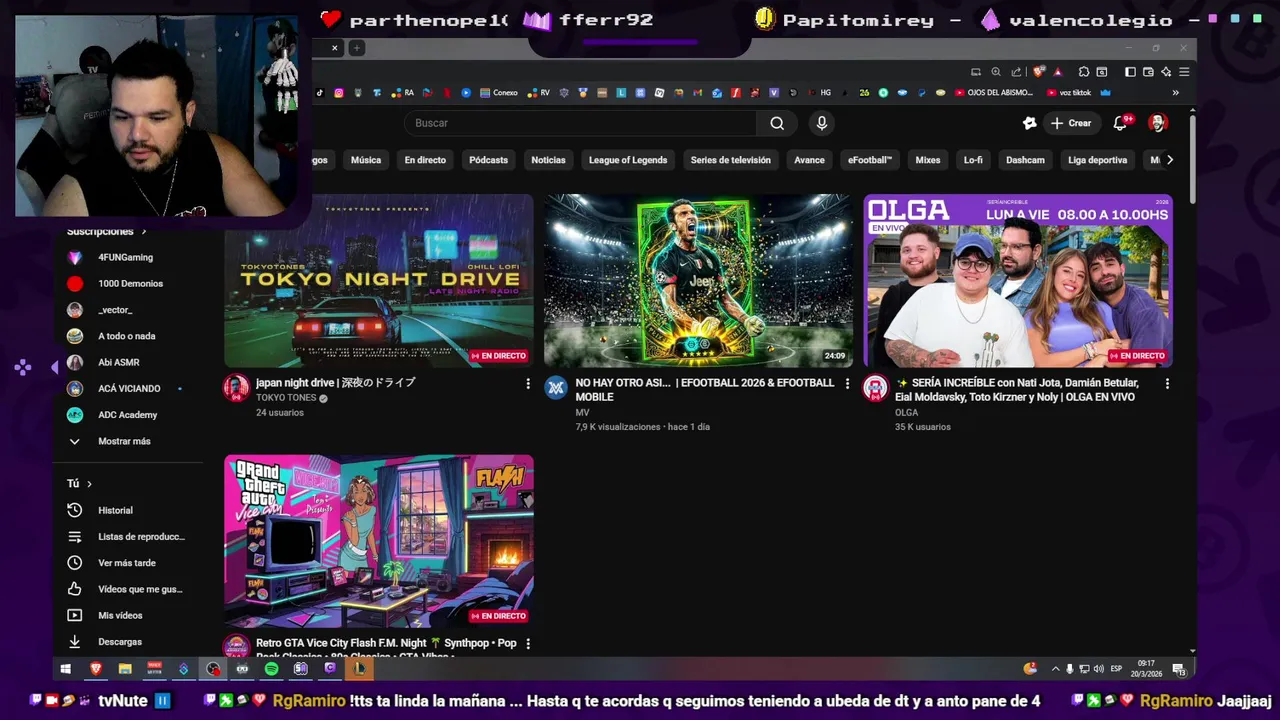Open options for SERÍA INCREÍBLE OLGA video
The height and width of the screenshot is (720, 1280).
tap(1167, 383)
